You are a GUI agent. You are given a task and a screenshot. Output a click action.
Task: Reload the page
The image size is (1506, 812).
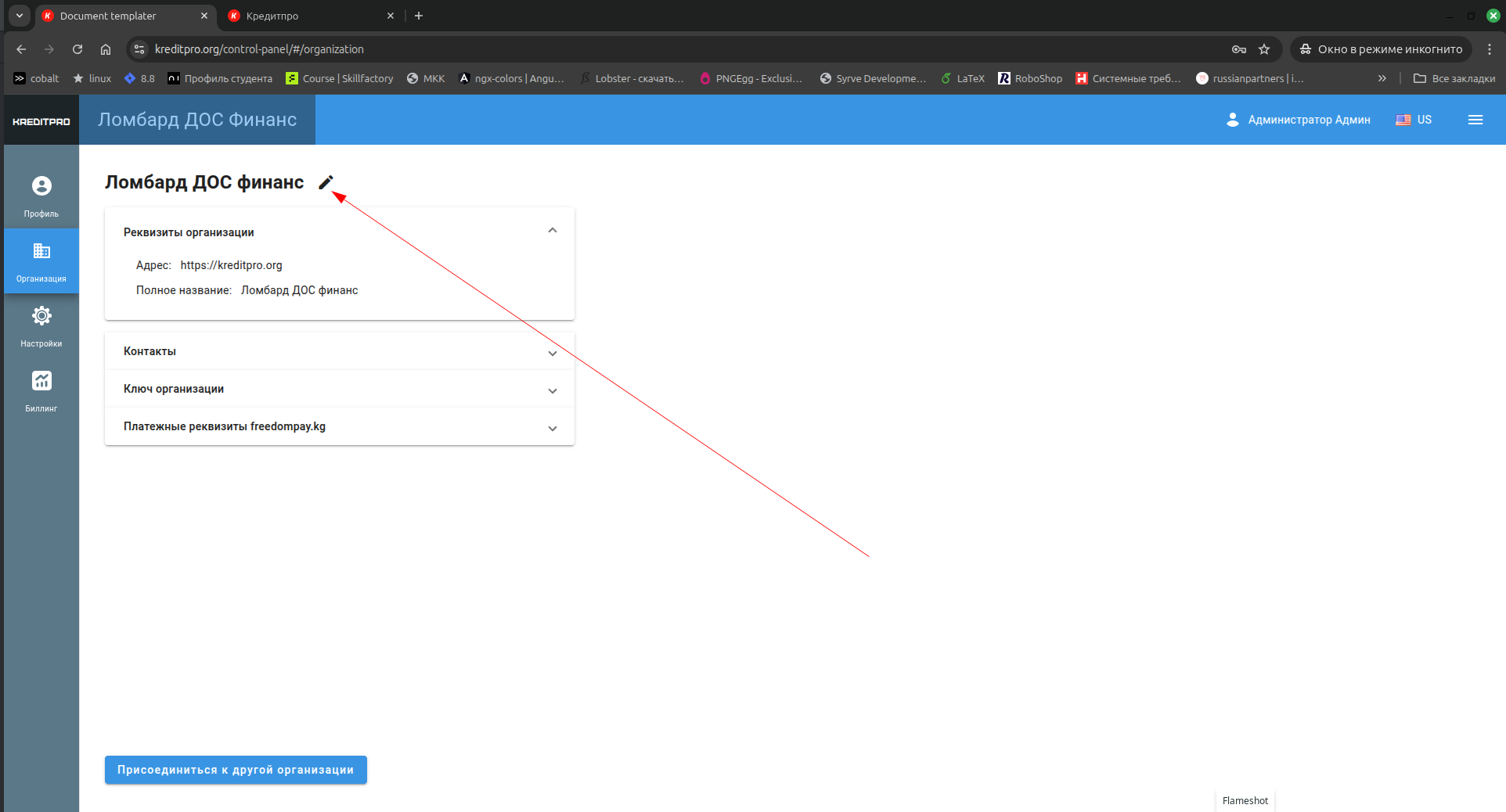point(77,49)
